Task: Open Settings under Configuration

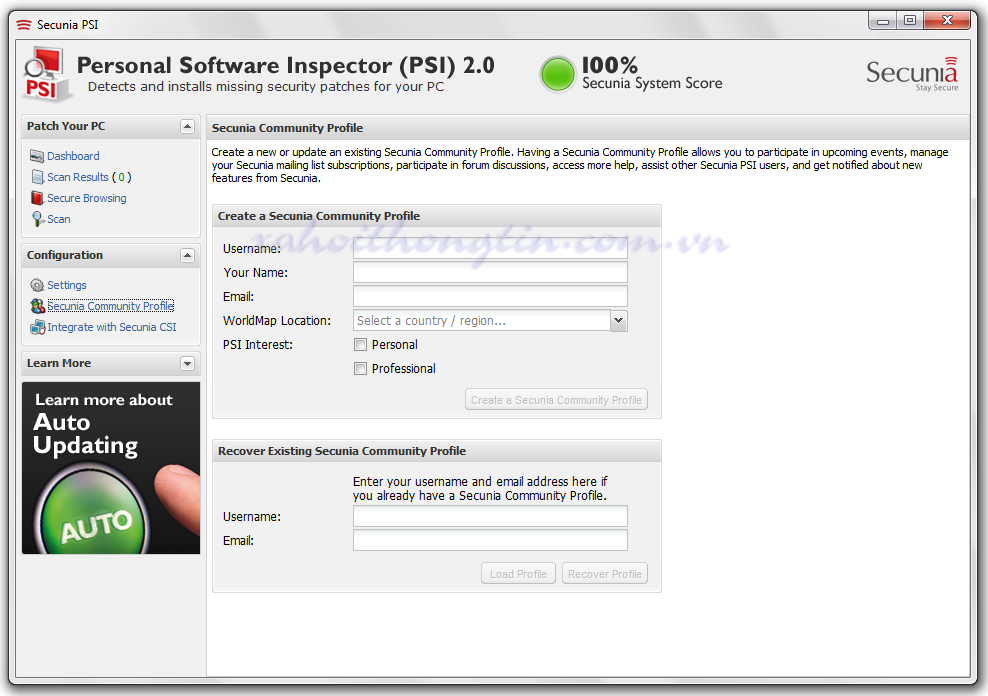Action: [x=67, y=285]
